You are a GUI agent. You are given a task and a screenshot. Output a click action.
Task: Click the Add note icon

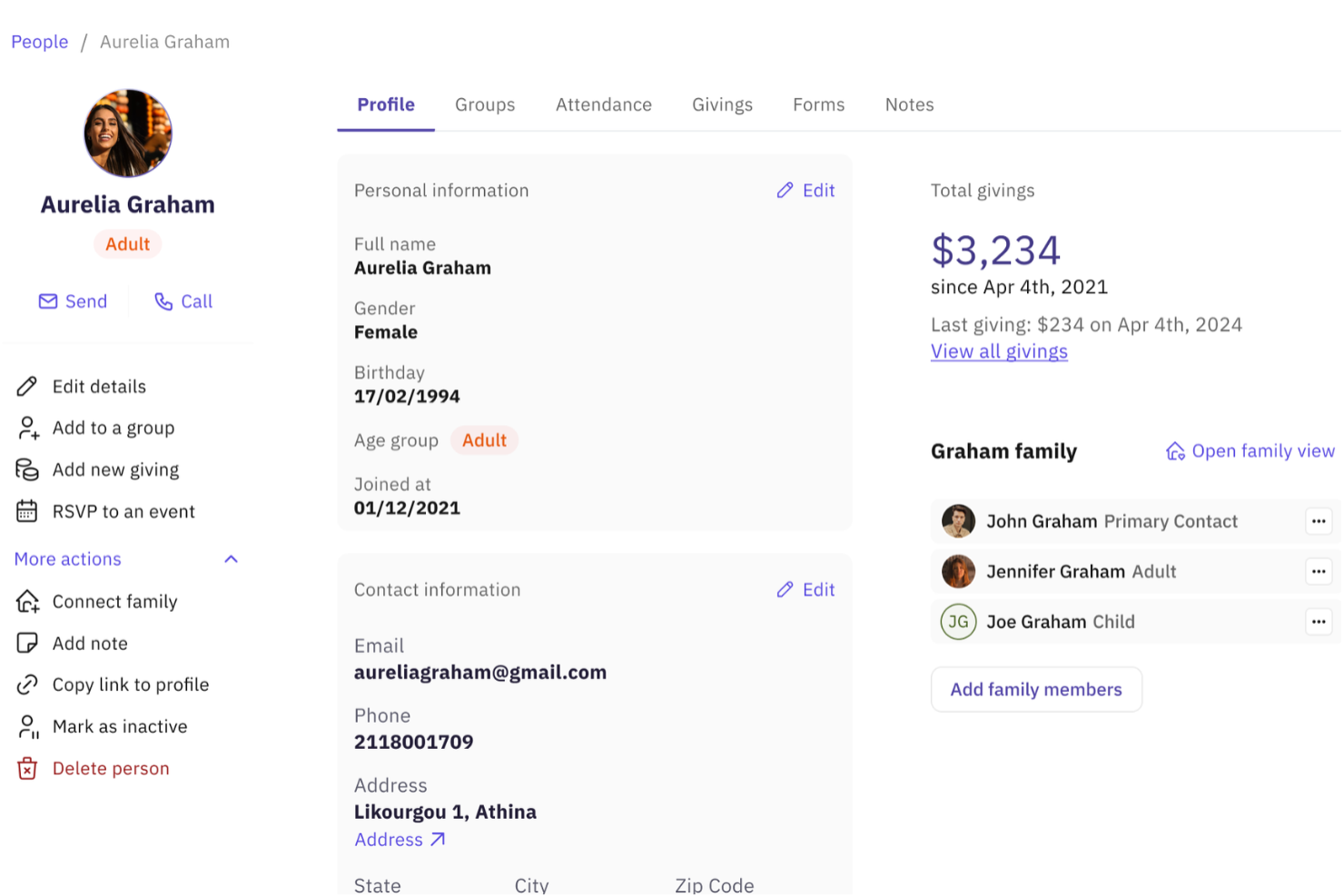28,643
